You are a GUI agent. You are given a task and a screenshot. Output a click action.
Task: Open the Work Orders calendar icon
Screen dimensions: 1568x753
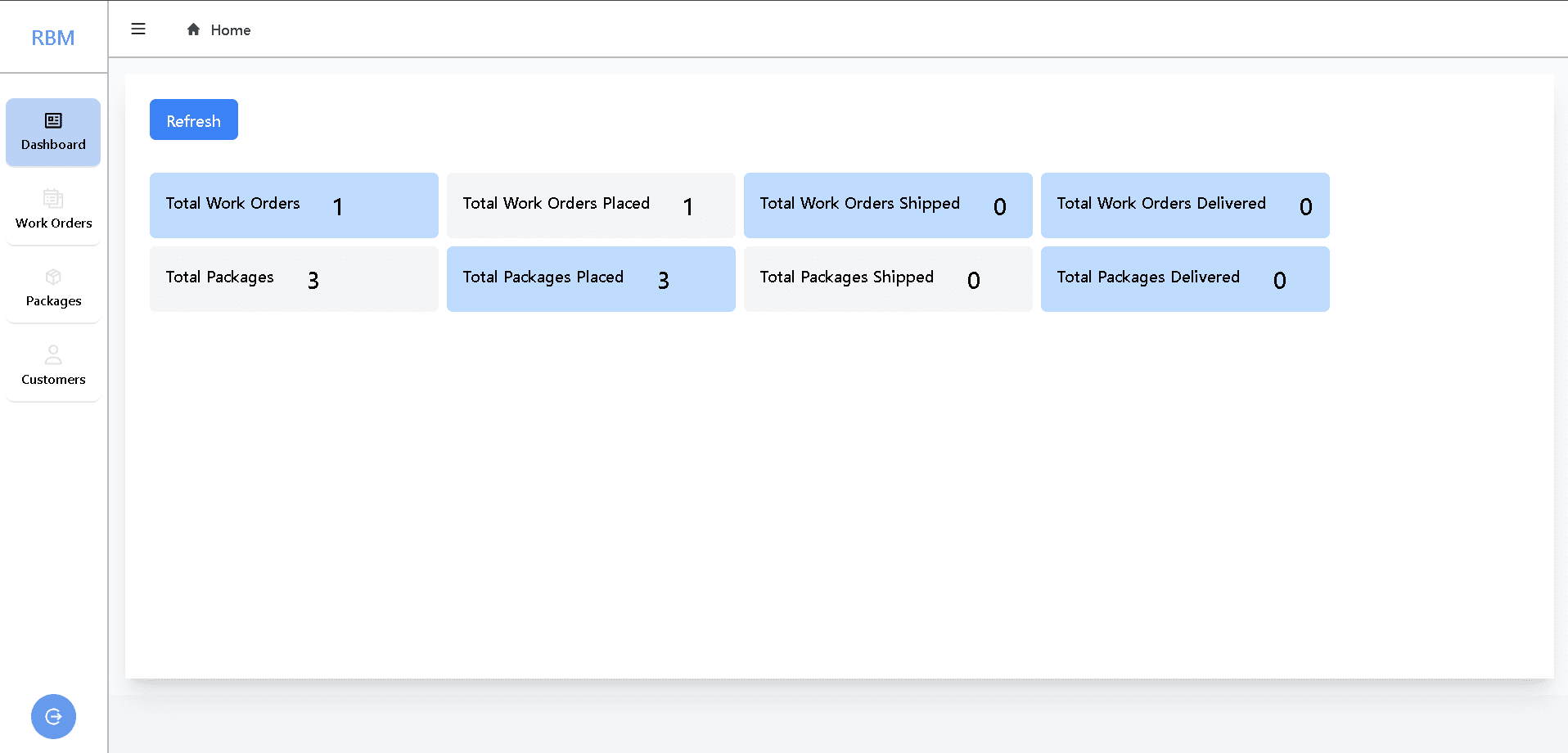point(53,199)
